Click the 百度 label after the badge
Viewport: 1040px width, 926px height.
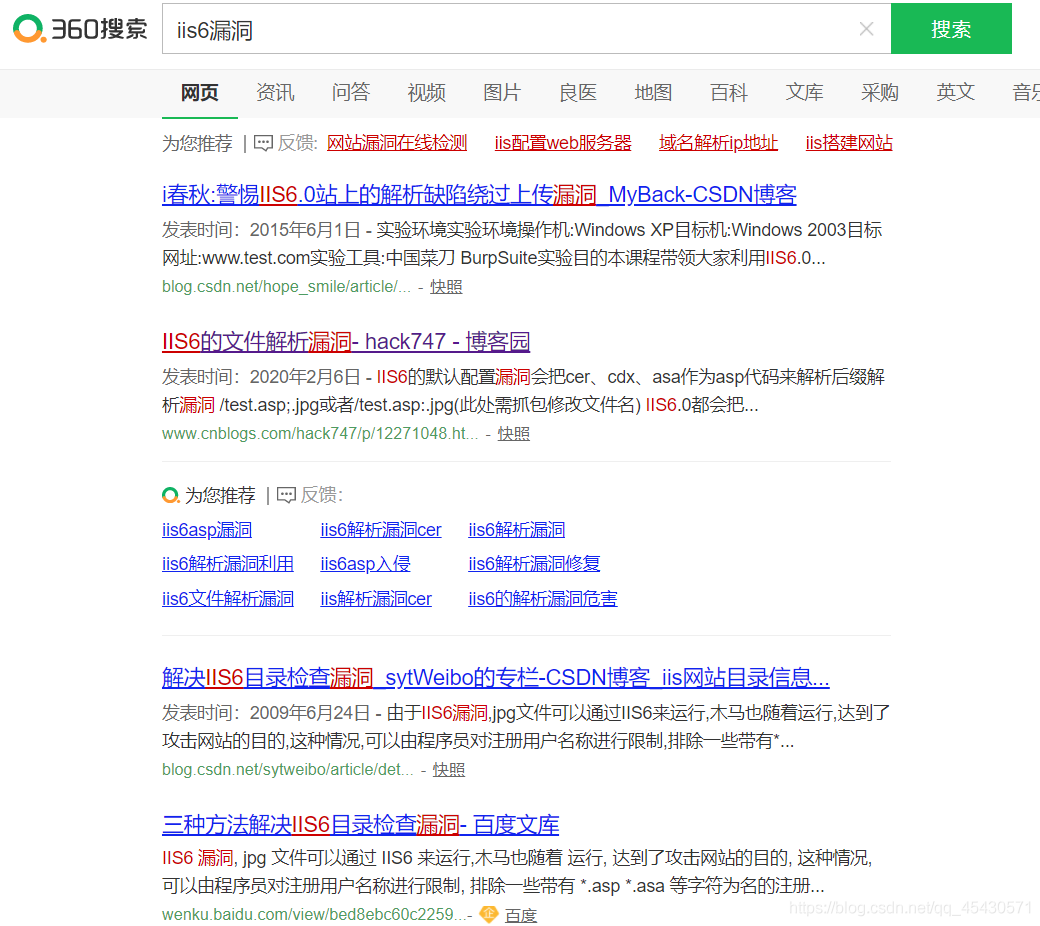point(521,915)
